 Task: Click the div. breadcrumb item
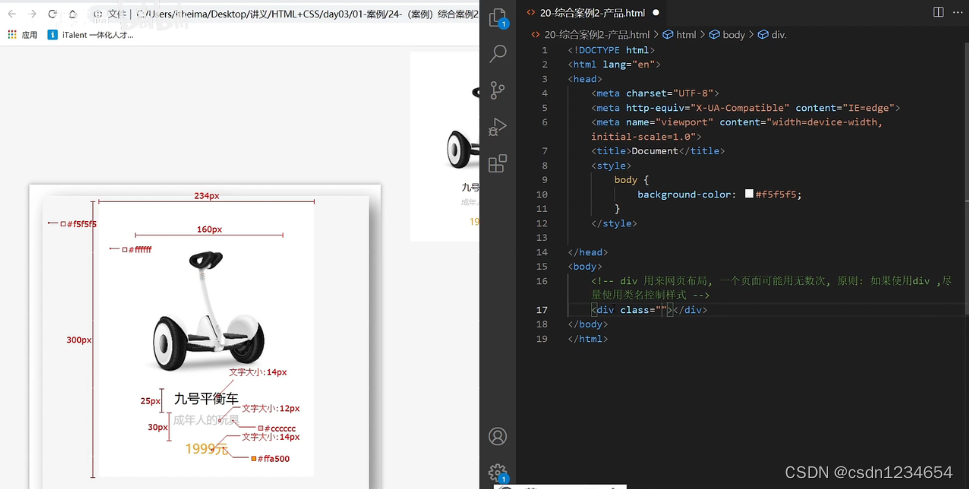tap(772, 35)
